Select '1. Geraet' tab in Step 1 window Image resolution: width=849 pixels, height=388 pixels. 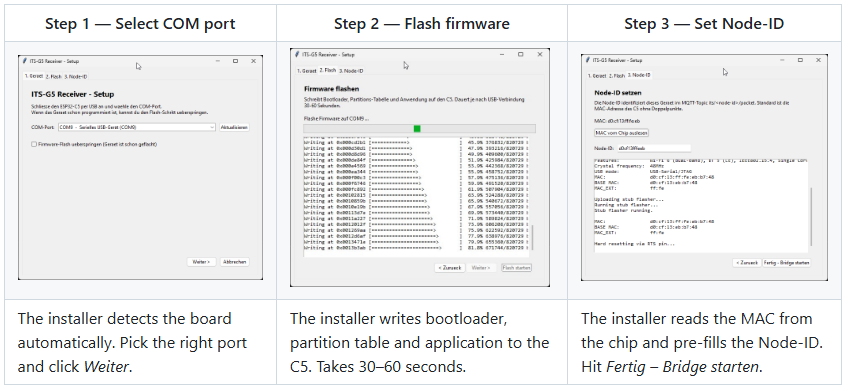coord(33,76)
